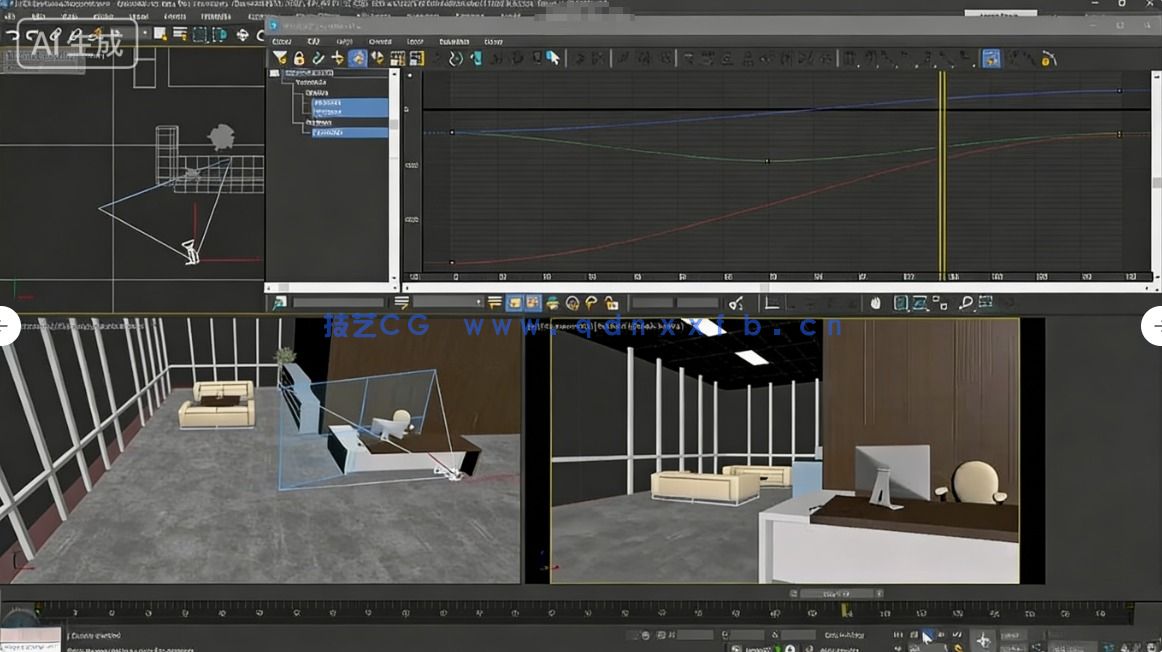Toggle the Lock Selection padlock in the Curve Editor
This screenshot has width=1162, height=652.
coord(299,57)
